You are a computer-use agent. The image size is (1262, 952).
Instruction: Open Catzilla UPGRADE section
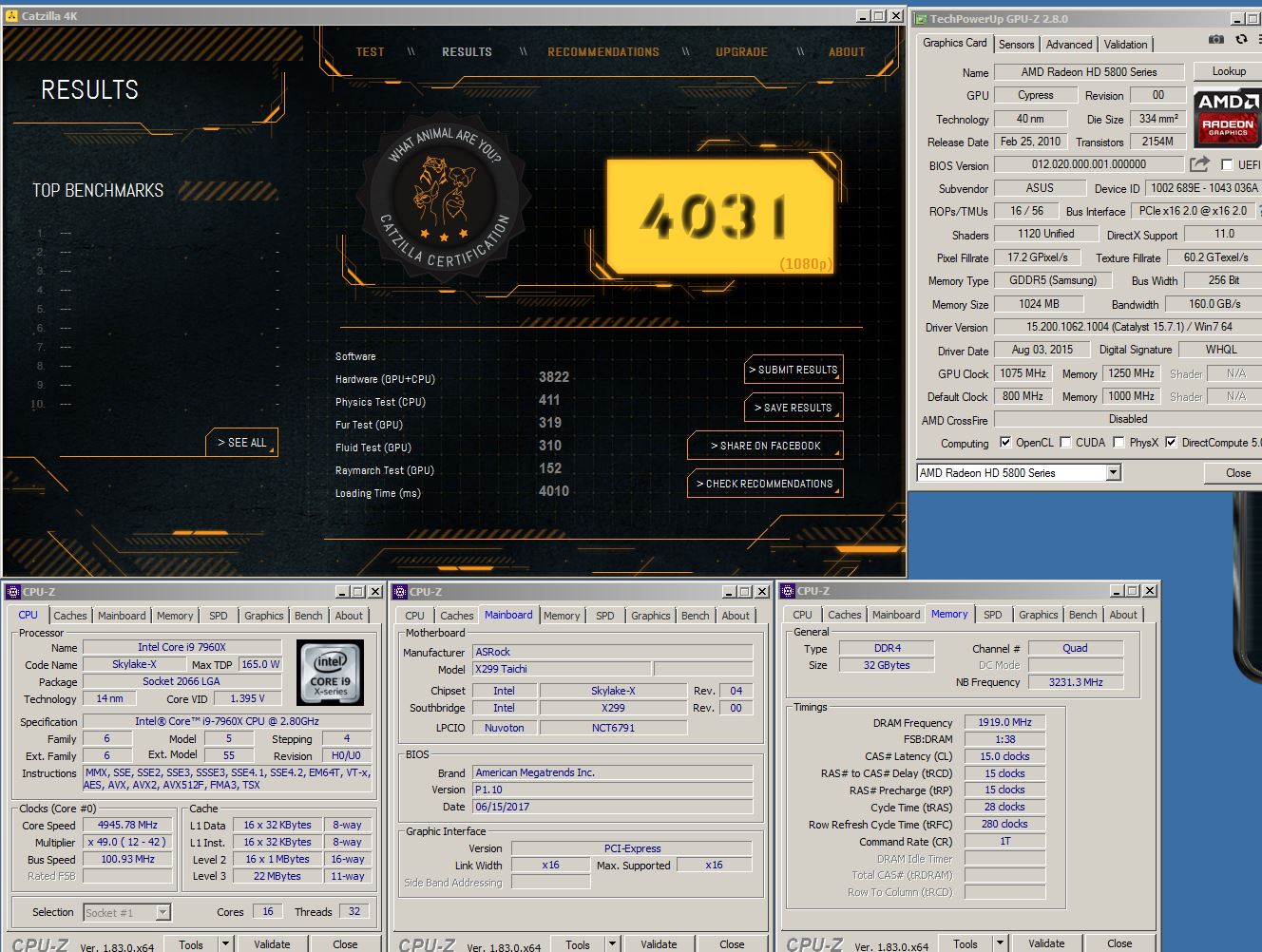click(741, 52)
